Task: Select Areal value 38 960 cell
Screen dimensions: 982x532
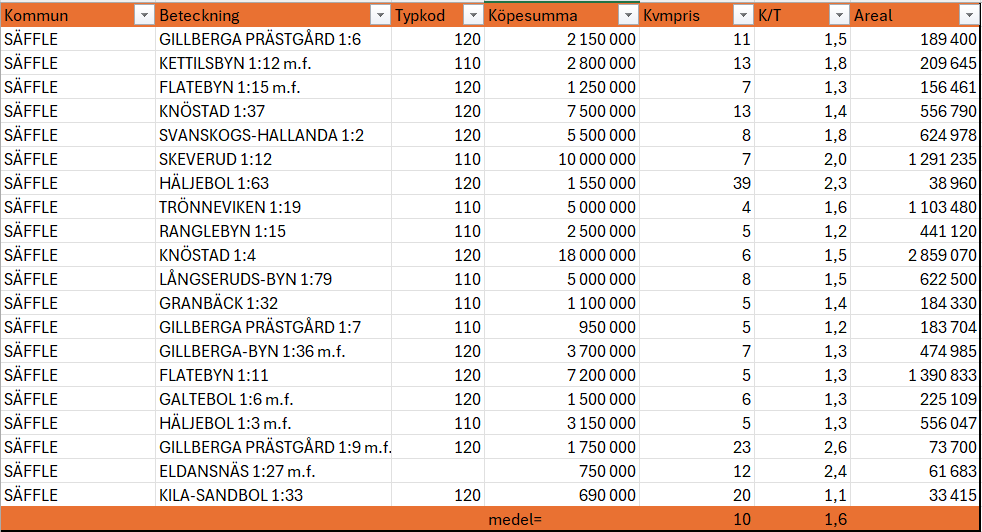Action: (x=915, y=183)
